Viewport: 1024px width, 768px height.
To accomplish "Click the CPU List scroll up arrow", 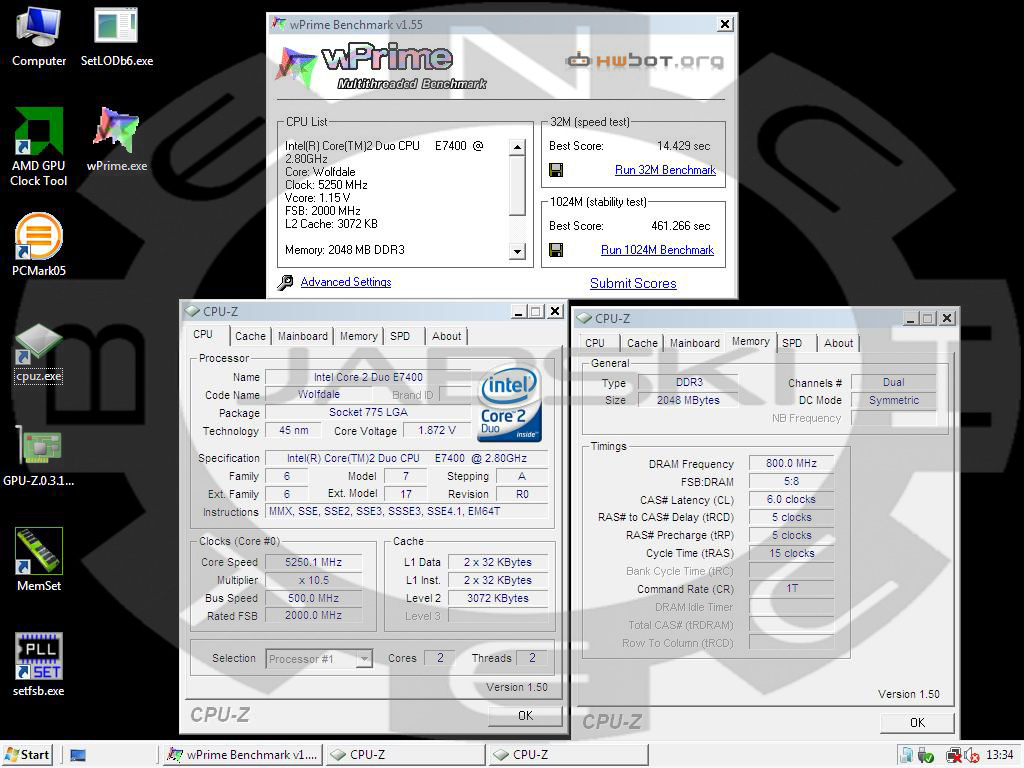I will coord(517,147).
